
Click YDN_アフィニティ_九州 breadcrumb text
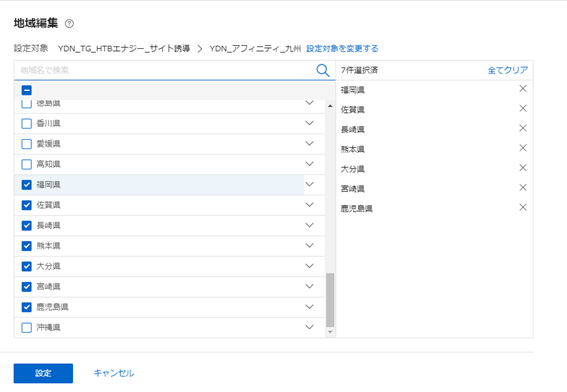coord(255,48)
